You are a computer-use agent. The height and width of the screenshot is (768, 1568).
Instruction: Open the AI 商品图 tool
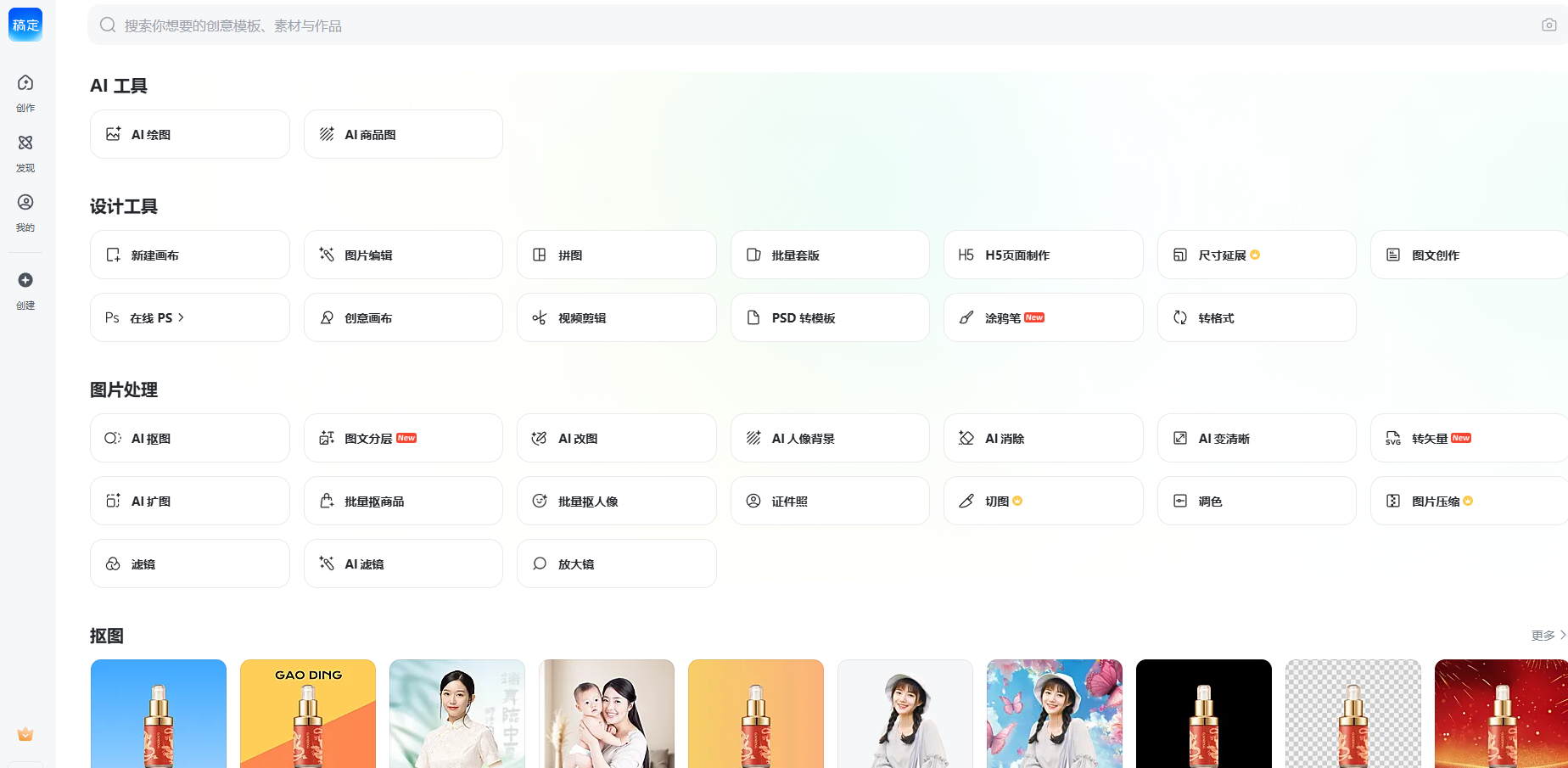(403, 134)
